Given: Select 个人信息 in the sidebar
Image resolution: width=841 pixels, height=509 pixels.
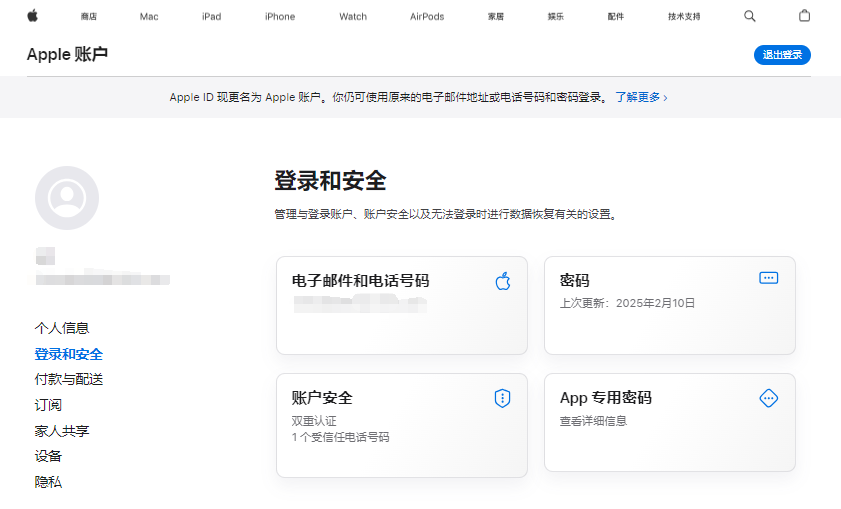Looking at the screenshot, I should click(x=62, y=328).
